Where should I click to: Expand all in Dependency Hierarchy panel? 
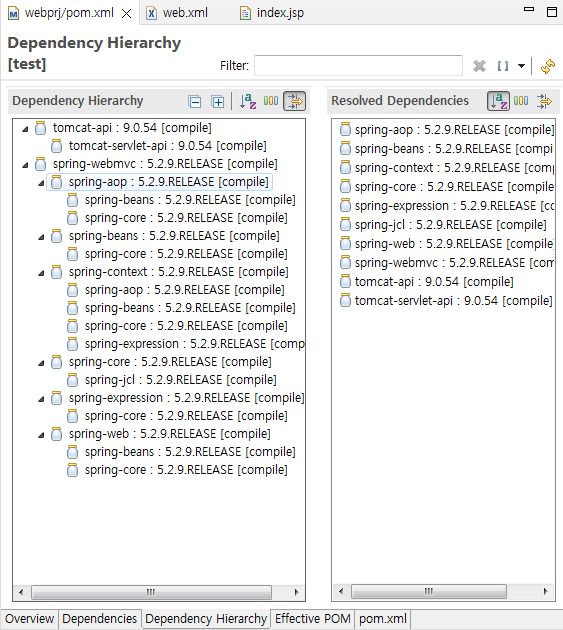218,102
